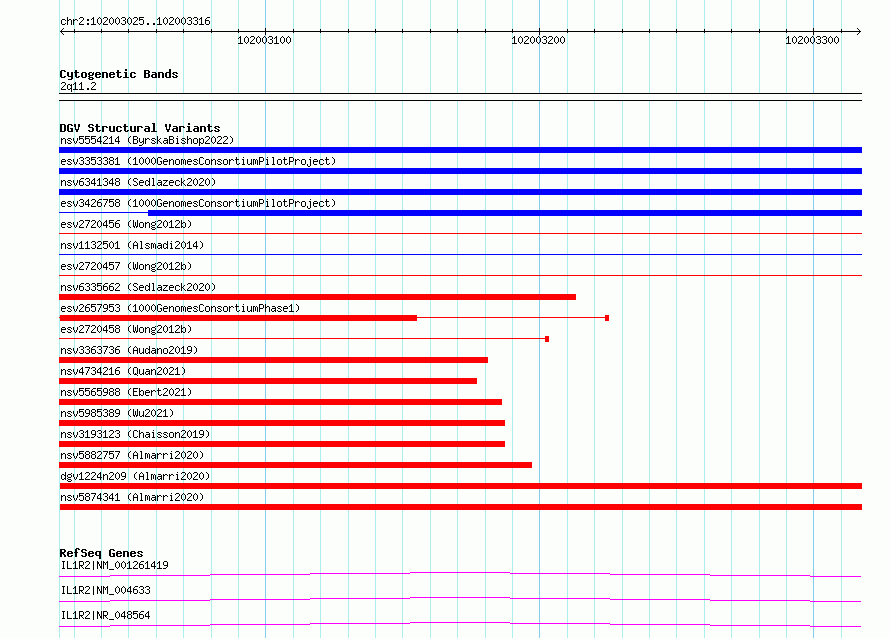The width and height of the screenshot is (890, 638).
Task: Click the 102003100 ruler position
Action: tap(265, 40)
